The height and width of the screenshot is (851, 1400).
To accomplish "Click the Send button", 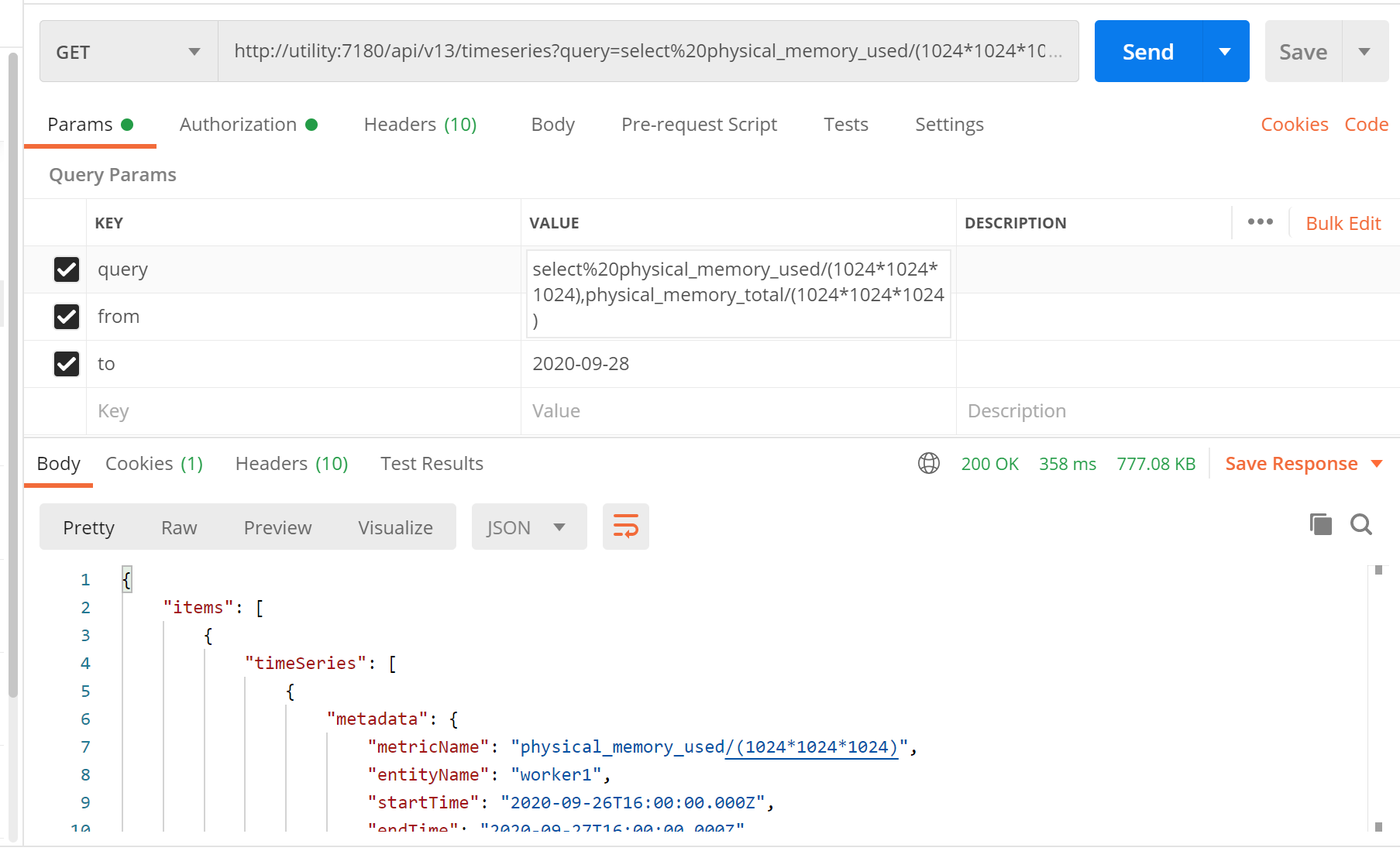I will (x=1147, y=52).
